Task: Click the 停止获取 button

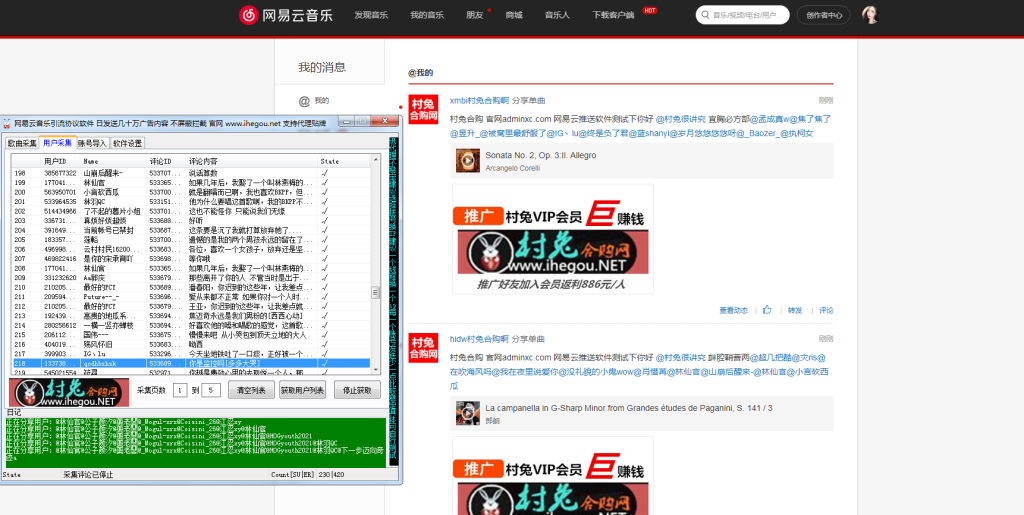Action: point(357,390)
